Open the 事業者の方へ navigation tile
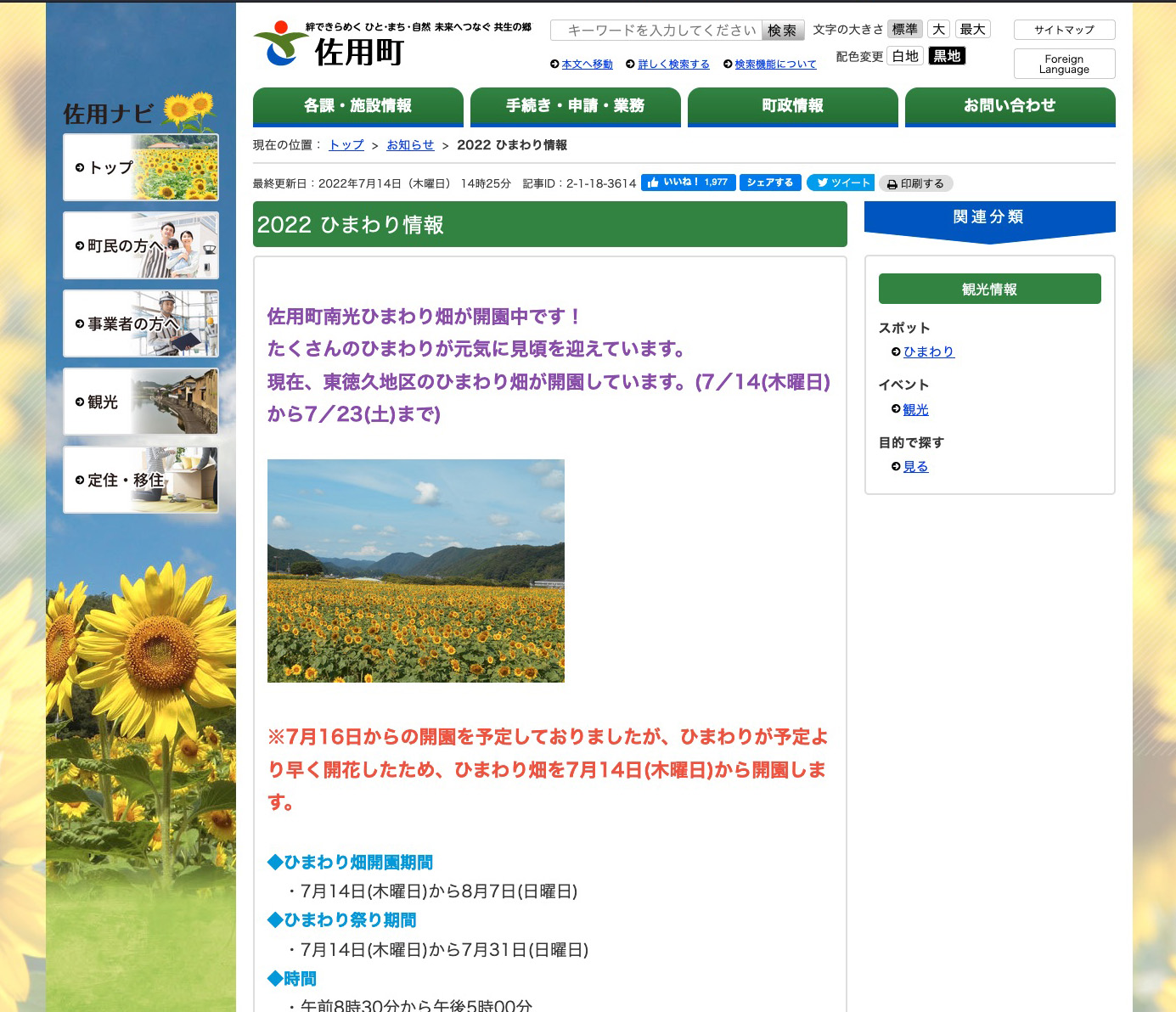Screen dimensions: 1176x1012 click(141, 323)
